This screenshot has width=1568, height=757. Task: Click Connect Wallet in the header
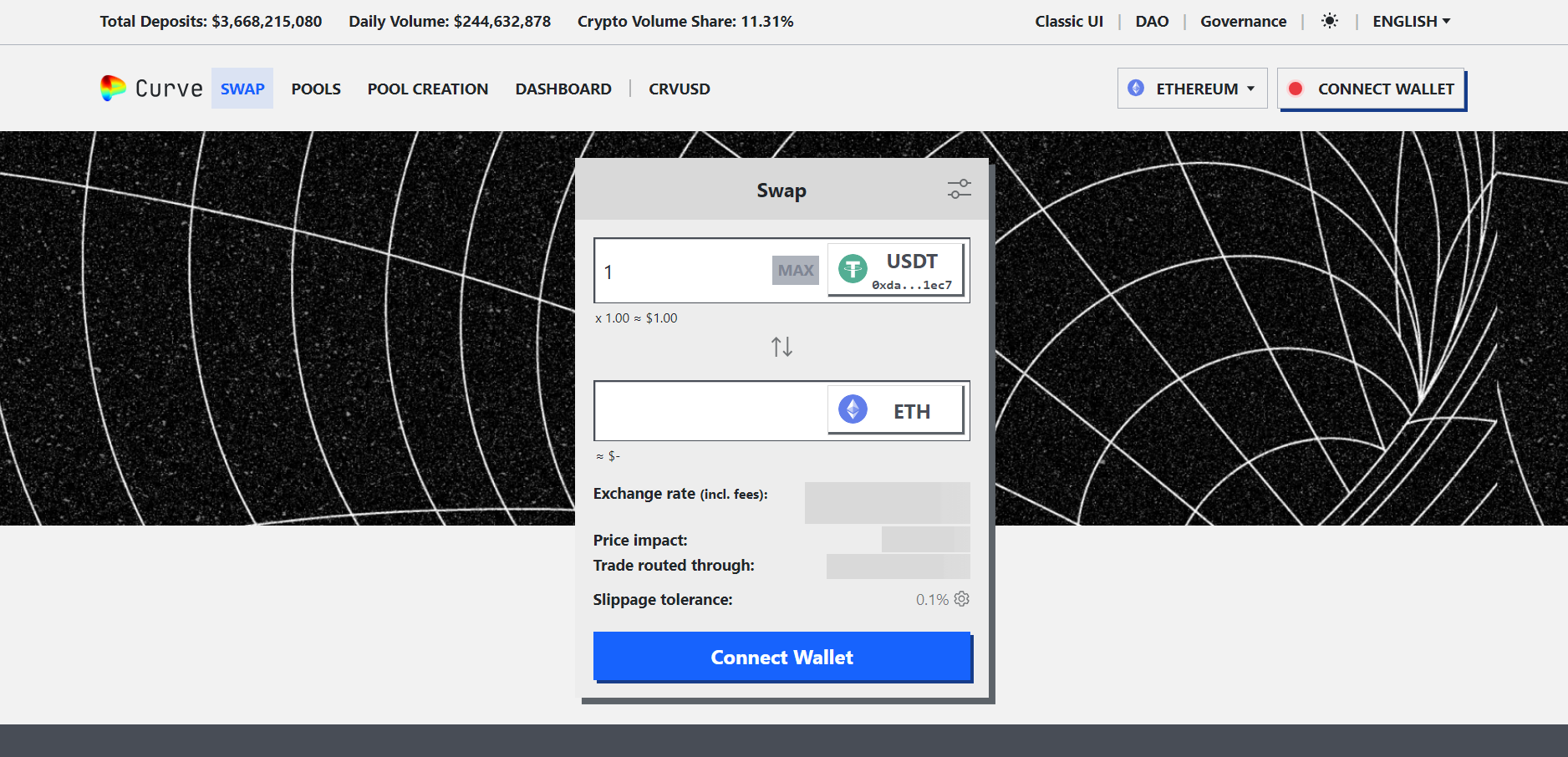pos(1372,89)
